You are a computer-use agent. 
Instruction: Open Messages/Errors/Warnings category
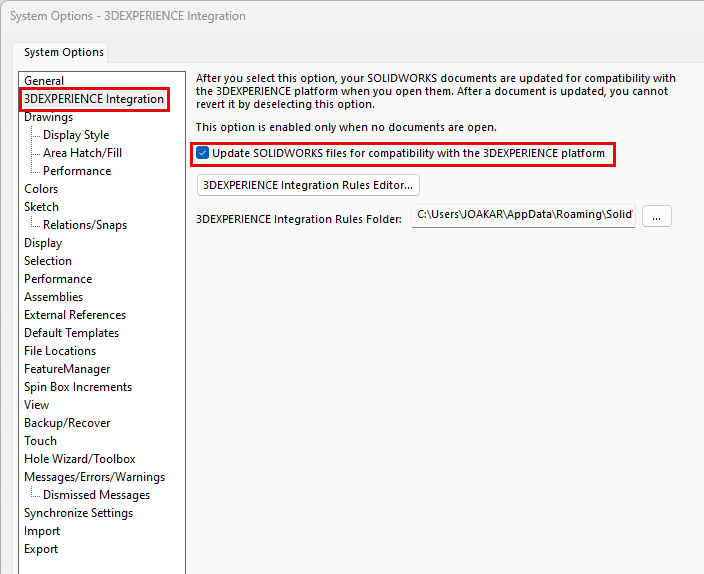tap(94, 477)
